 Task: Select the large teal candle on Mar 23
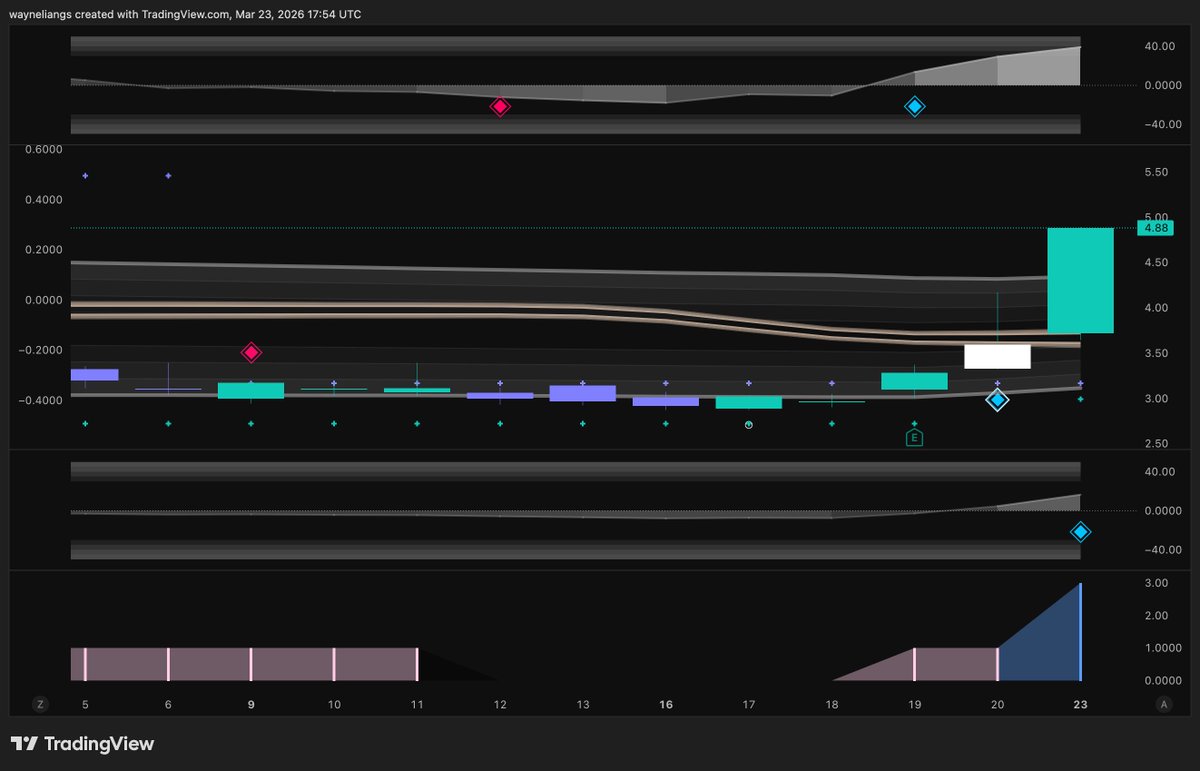click(x=1080, y=280)
